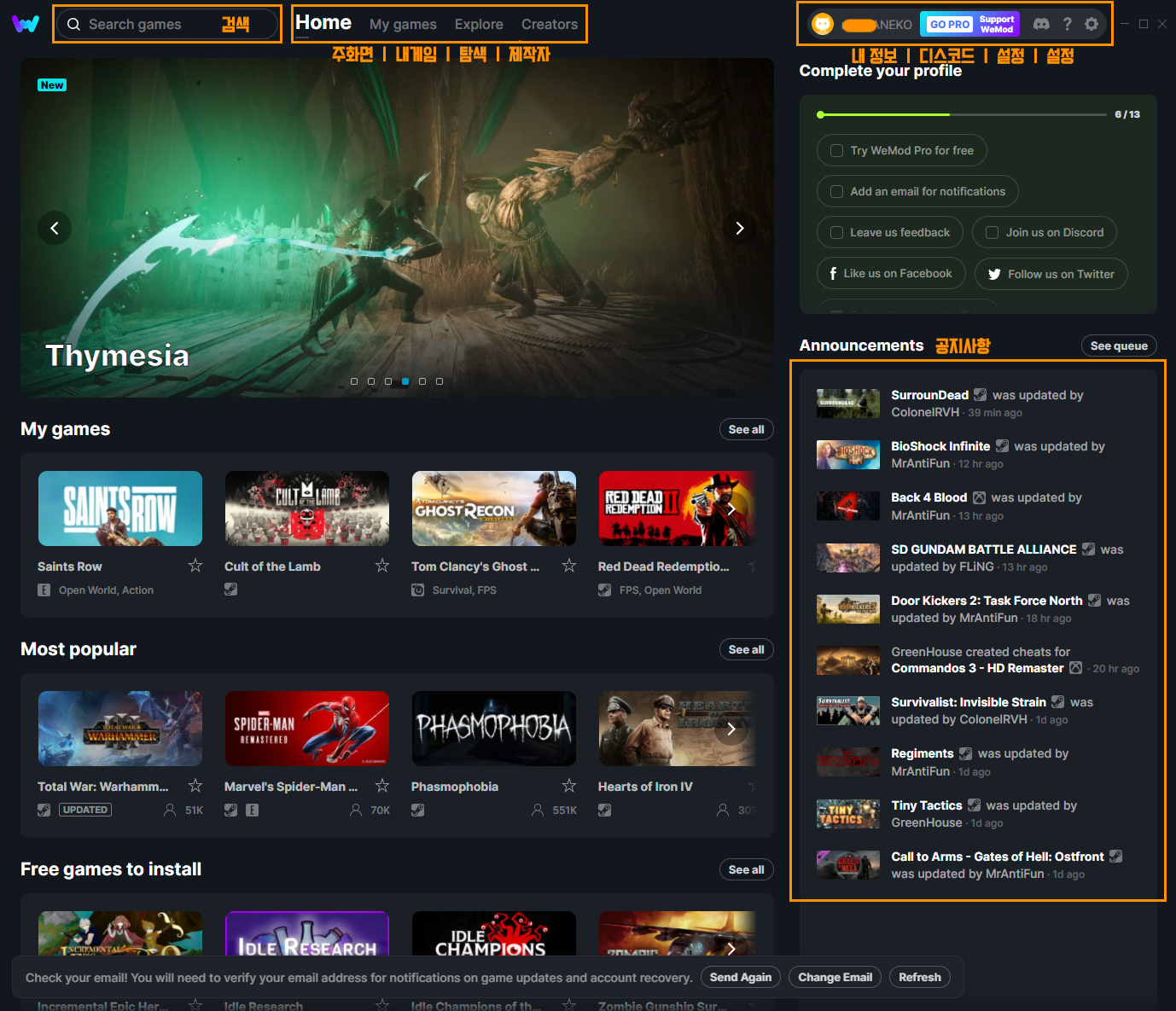This screenshot has width=1176, height=1011.
Task: Click Like us on Facebook
Action: click(891, 274)
